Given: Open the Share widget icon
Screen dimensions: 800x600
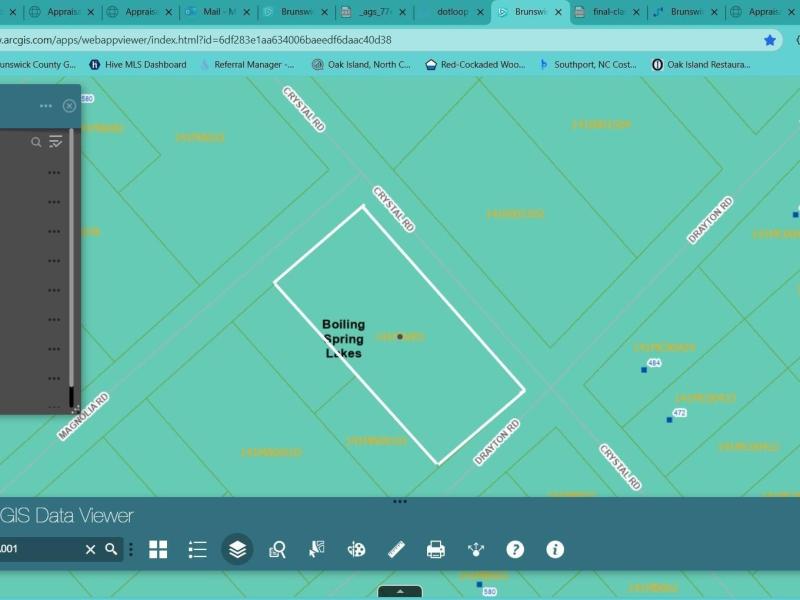Looking at the screenshot, I should [x=476, y=549].
